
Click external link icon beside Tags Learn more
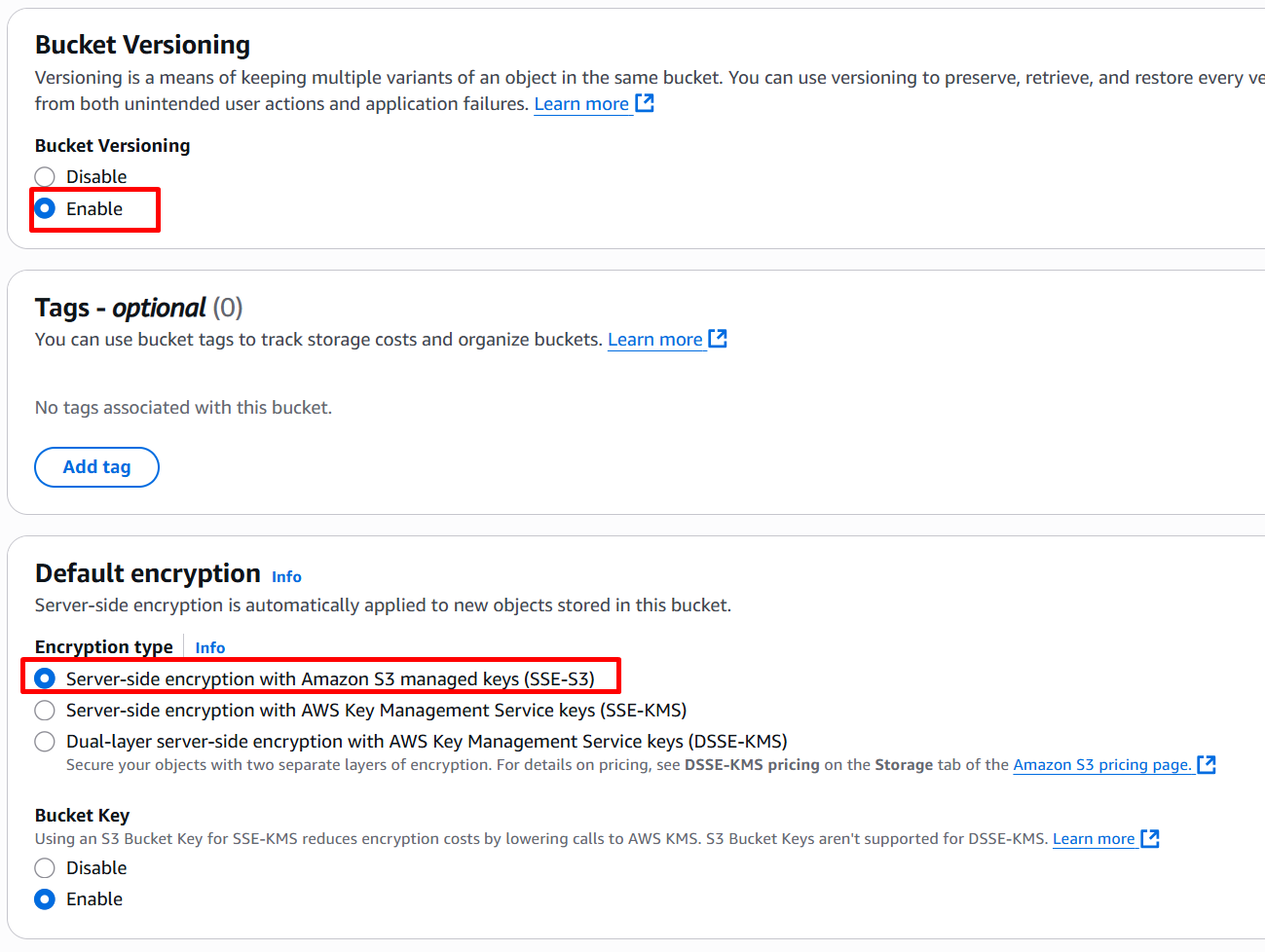(x=718, y=339)
